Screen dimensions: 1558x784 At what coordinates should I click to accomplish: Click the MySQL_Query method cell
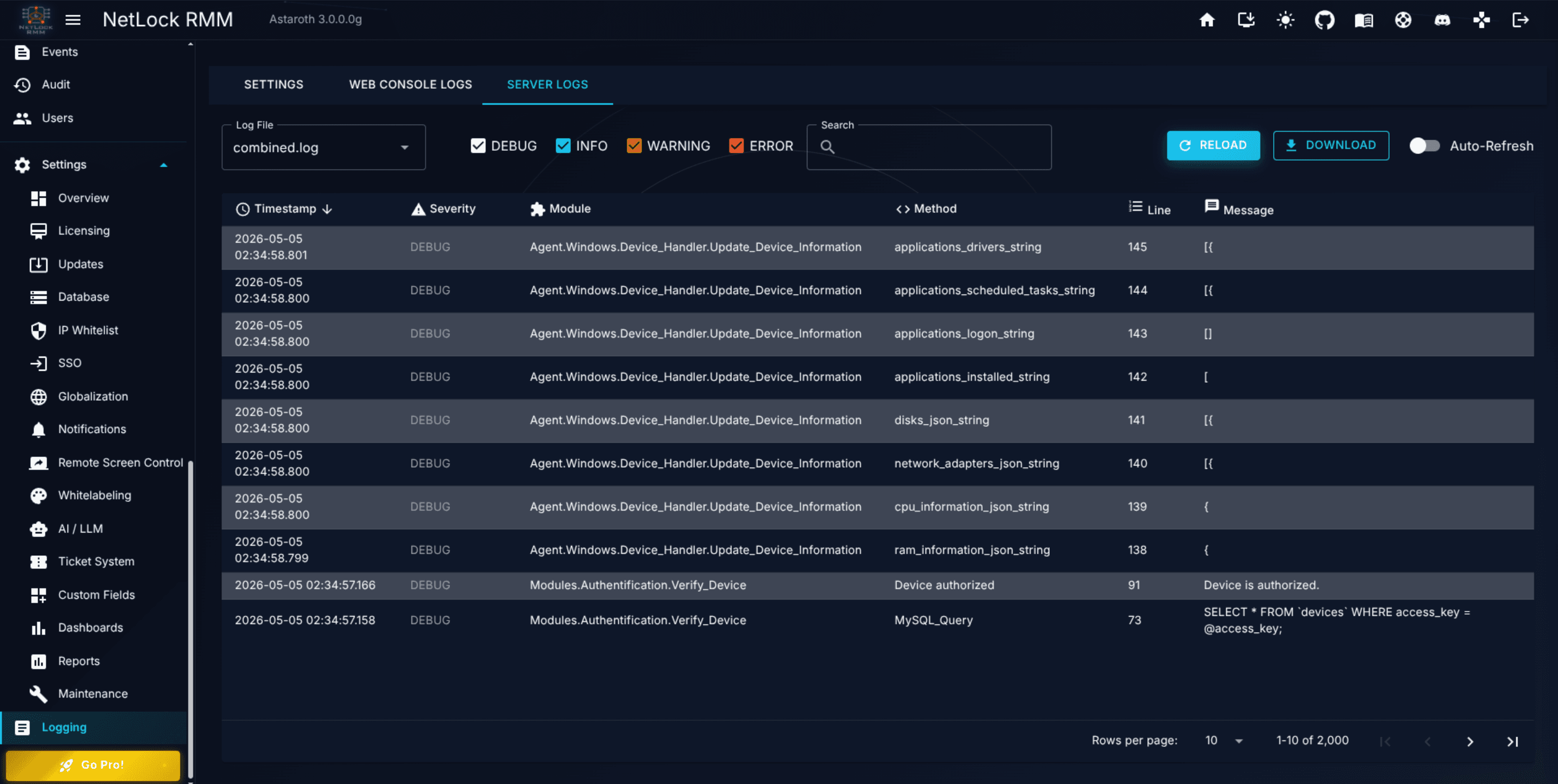(933, 620)
